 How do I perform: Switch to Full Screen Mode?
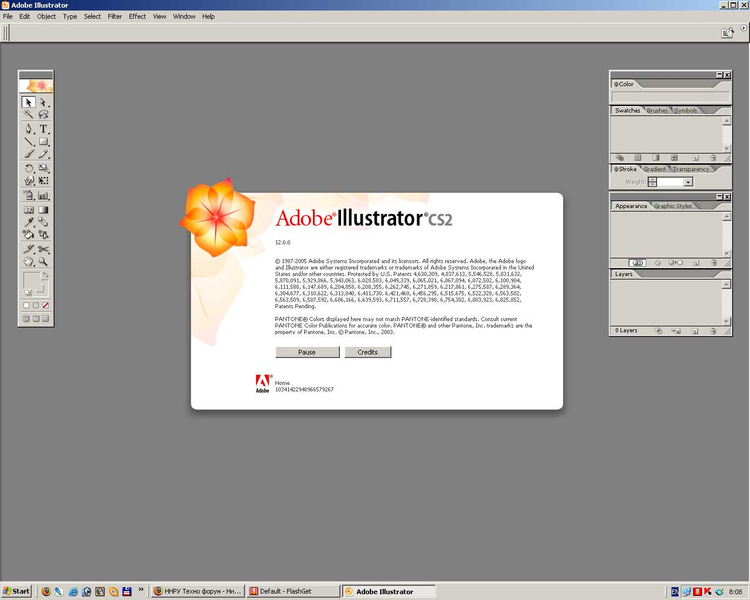click(45, 319)
